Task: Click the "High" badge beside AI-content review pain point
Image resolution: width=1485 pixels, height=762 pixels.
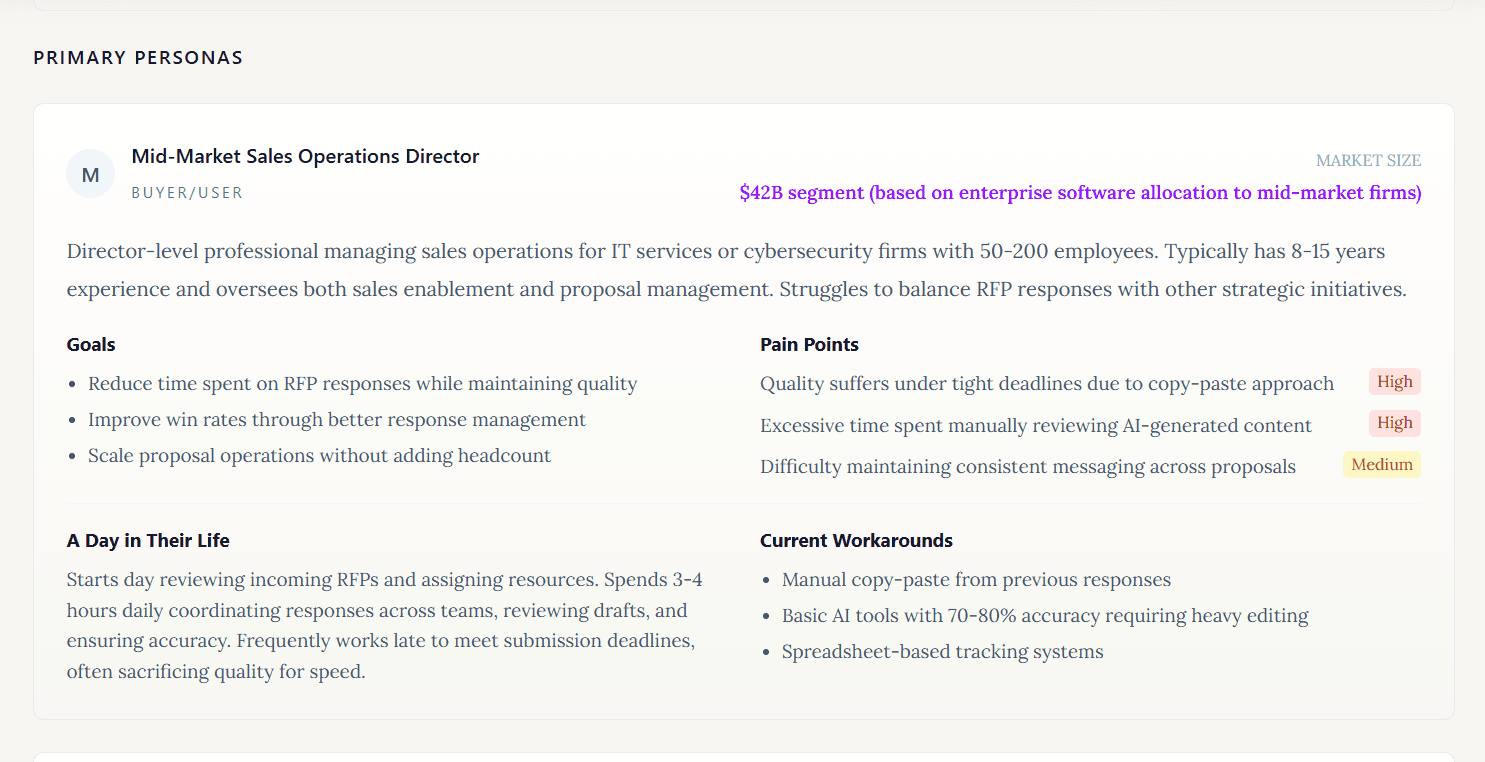Action: tap(1394, 423)
